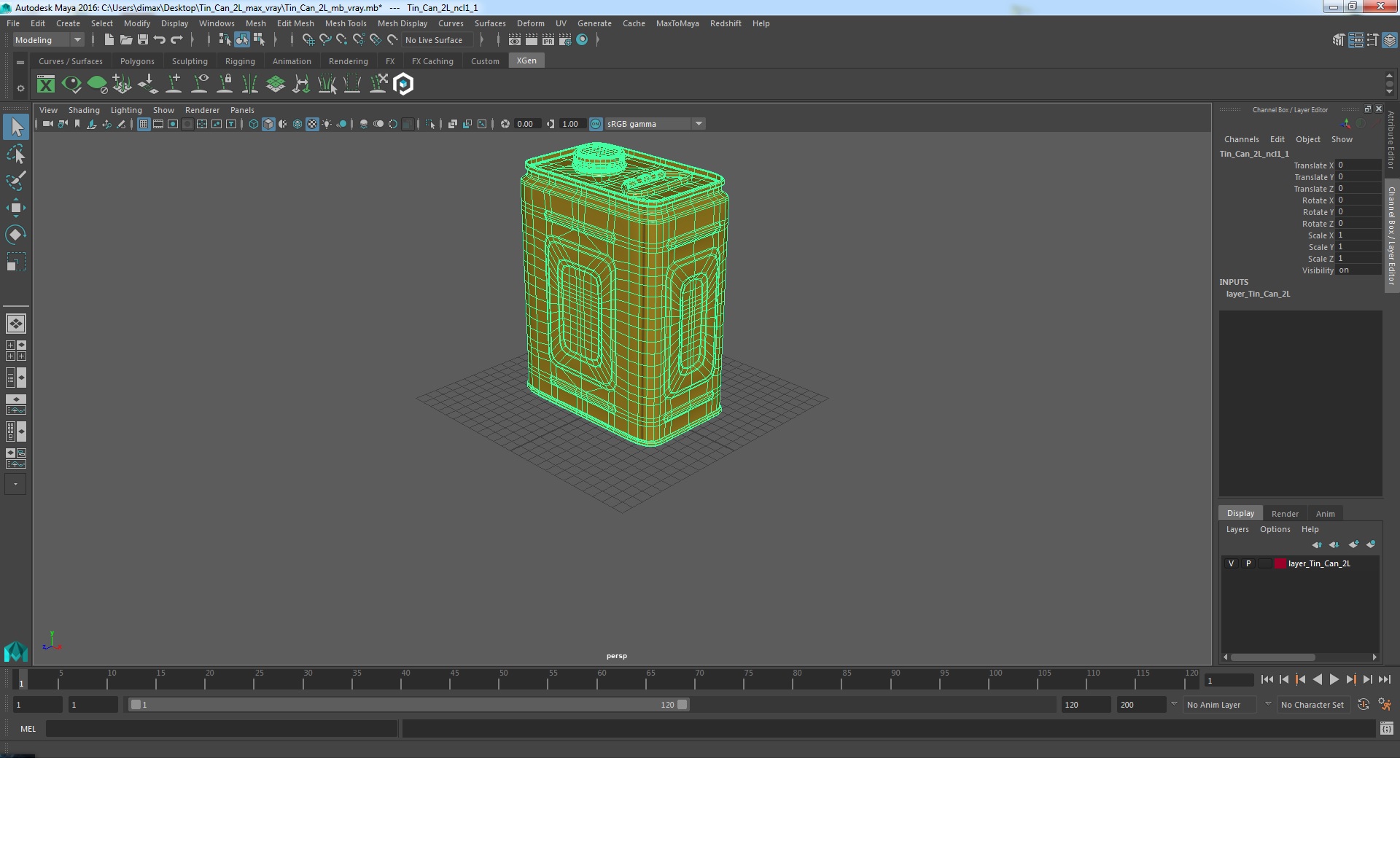Open the Modeling menu set dropdown
The image size is (1400, 844).
[48, 40]
